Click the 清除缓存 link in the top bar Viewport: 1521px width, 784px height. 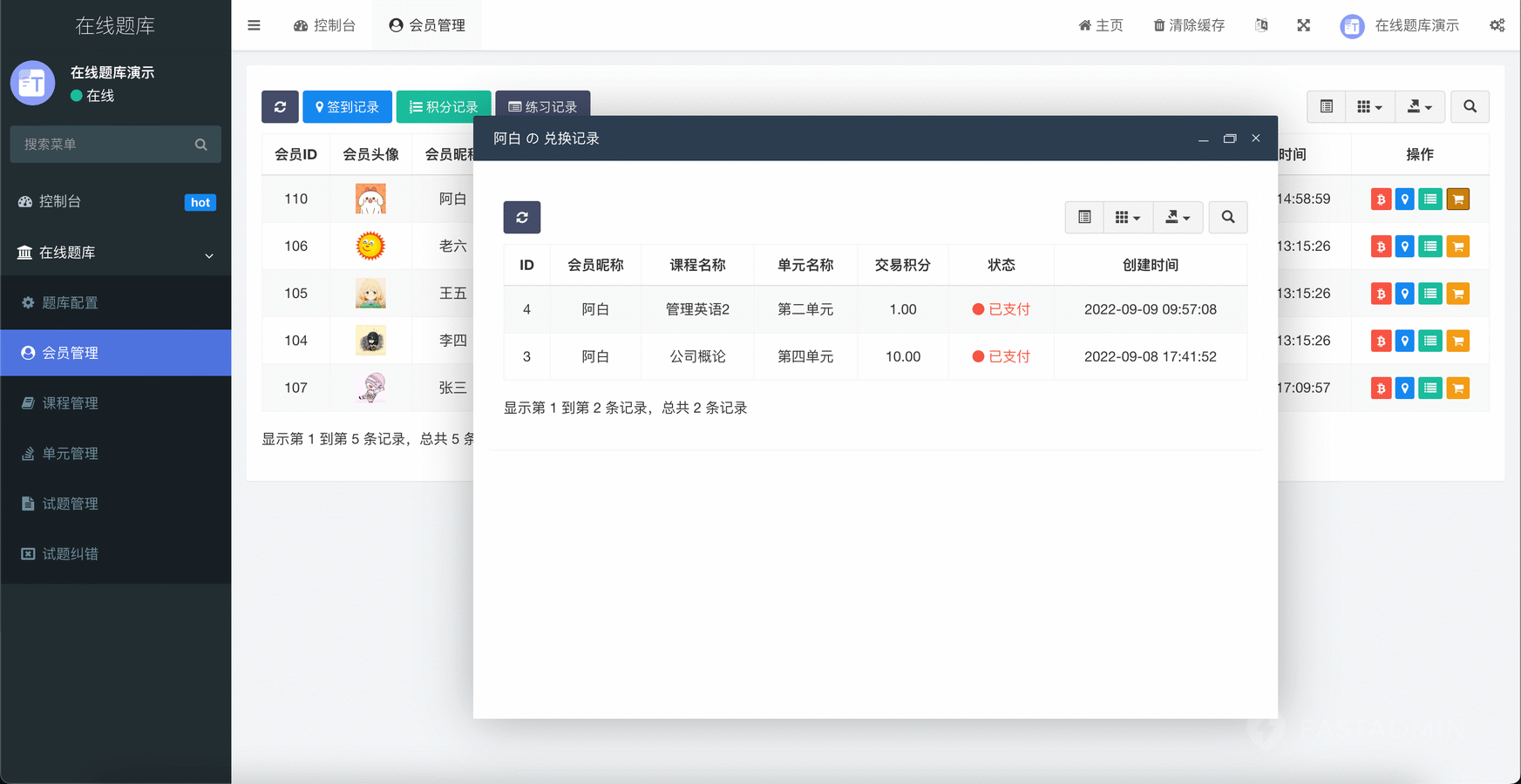click(x=1189, y=25)
